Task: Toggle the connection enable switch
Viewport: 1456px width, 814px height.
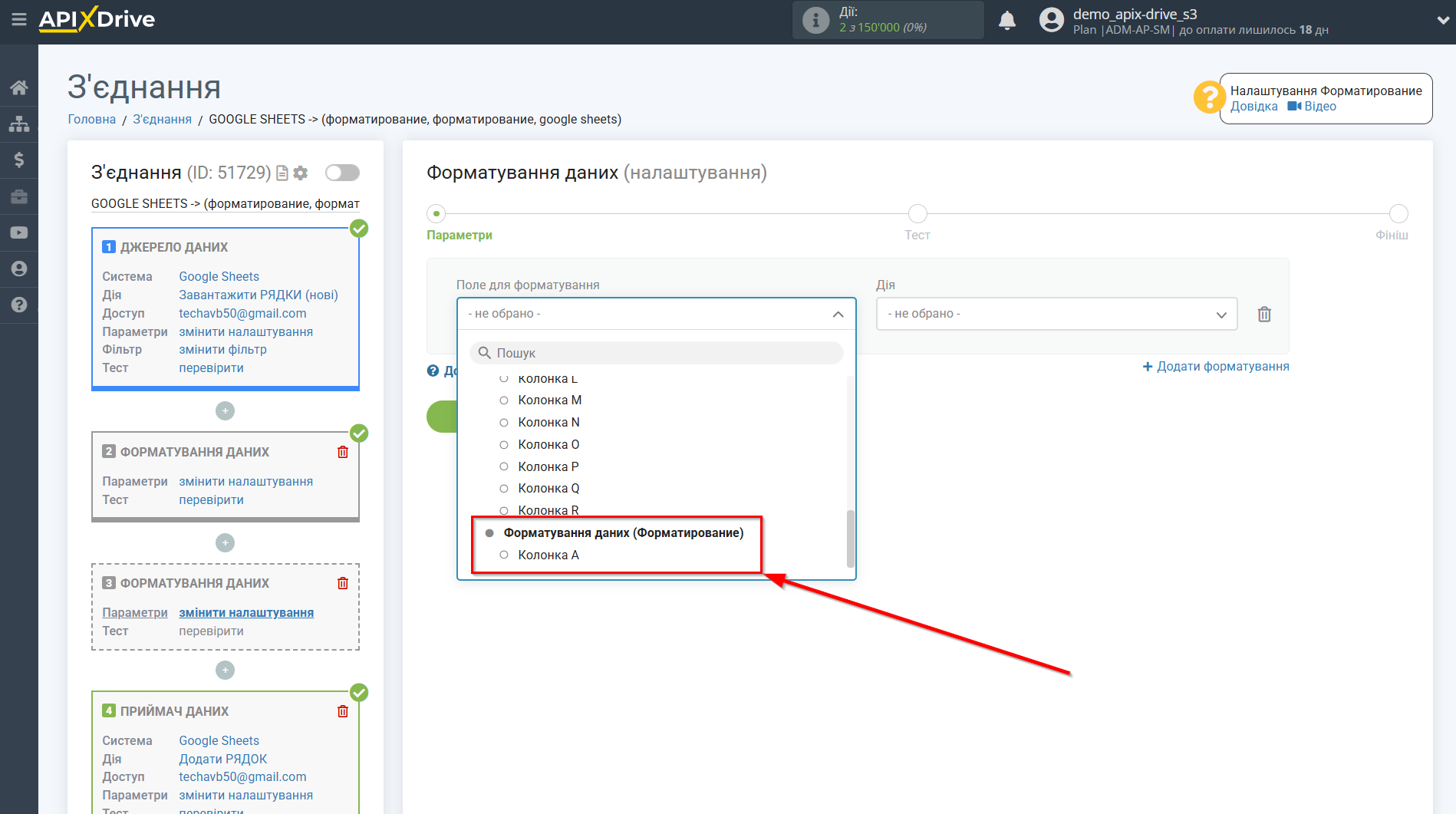Action: (x=342, y=173)
